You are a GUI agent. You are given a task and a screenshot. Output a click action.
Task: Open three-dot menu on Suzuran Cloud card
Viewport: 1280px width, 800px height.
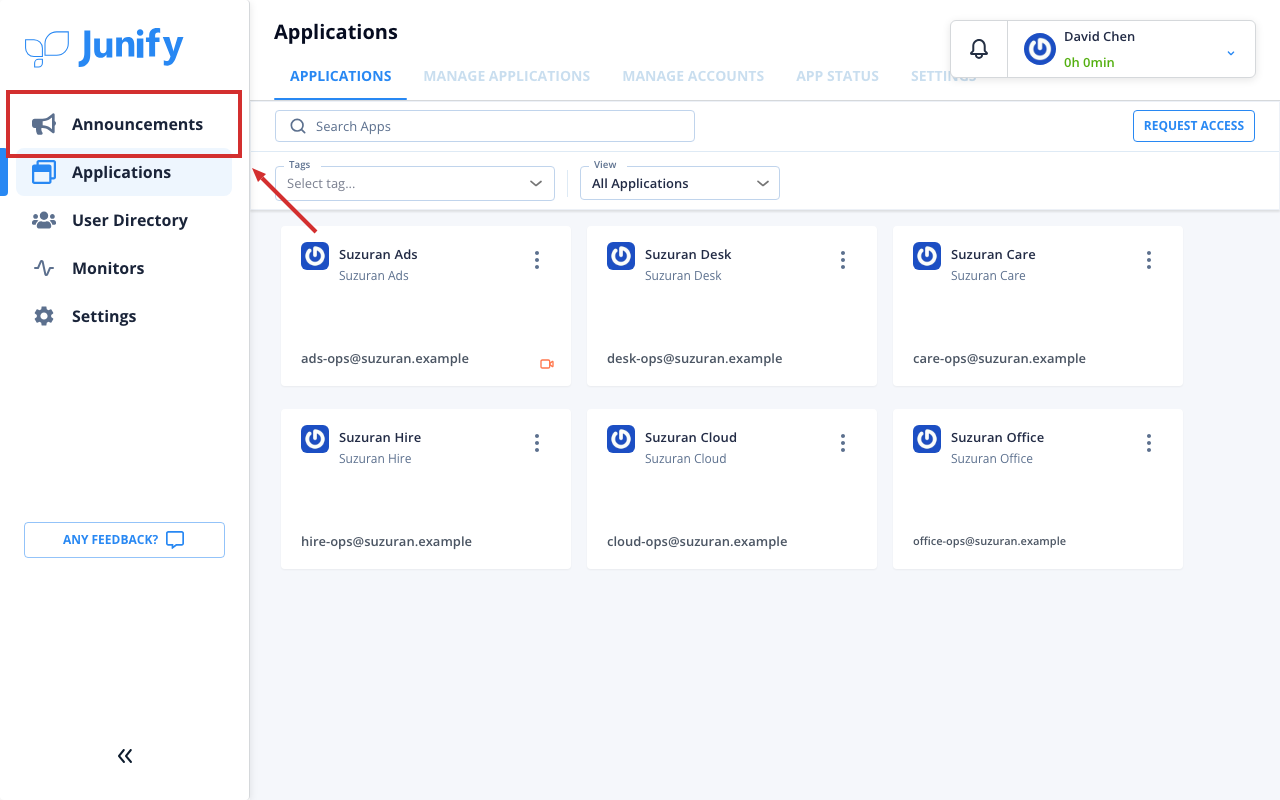(x=843, y=443)
